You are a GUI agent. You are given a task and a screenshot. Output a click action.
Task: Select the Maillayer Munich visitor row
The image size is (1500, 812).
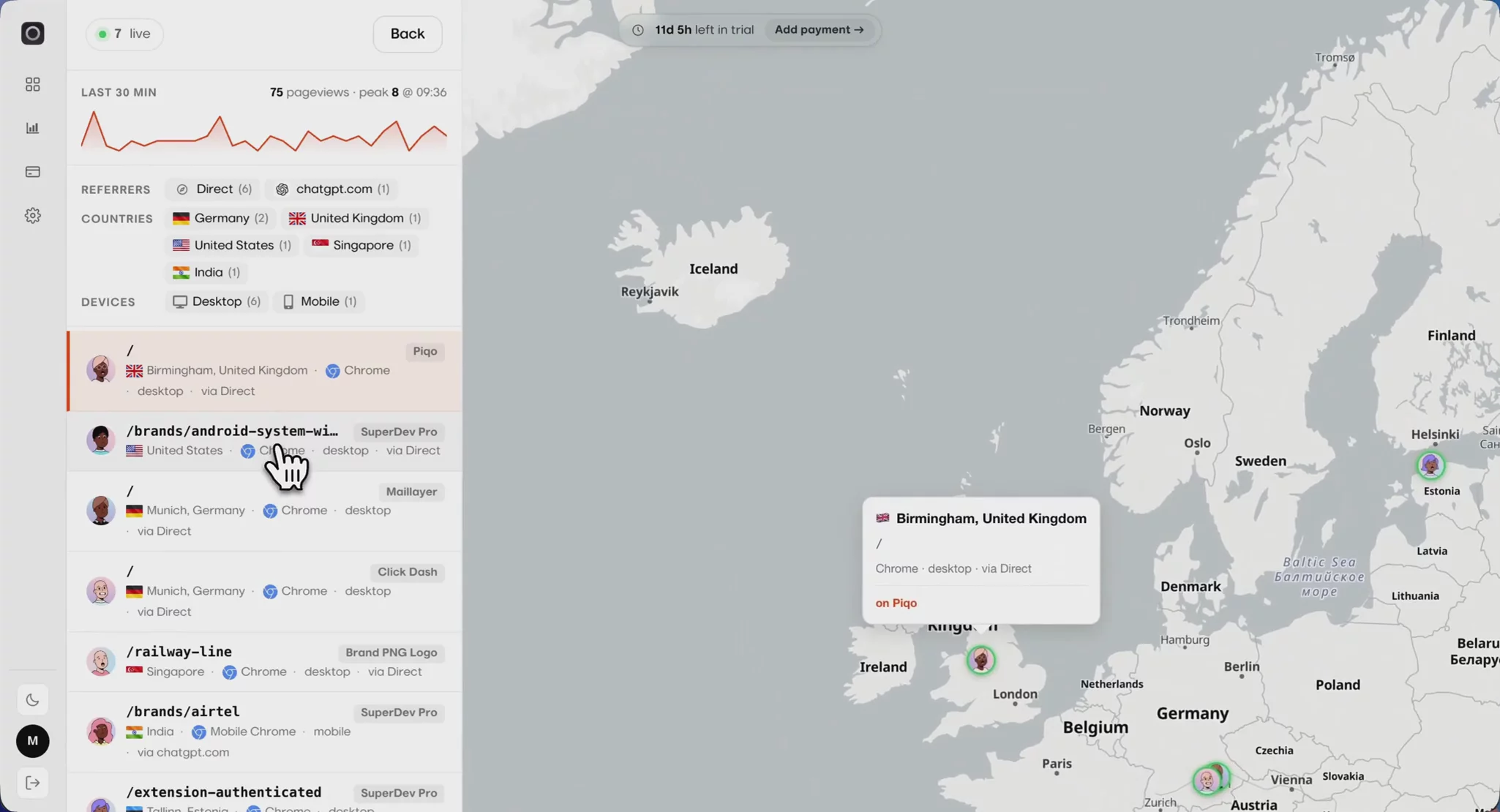265,511
